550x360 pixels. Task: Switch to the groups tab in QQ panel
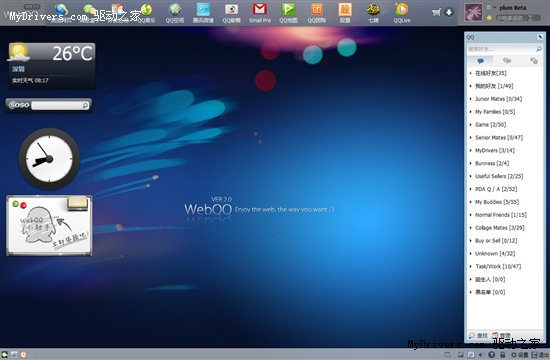coord(507,61)
